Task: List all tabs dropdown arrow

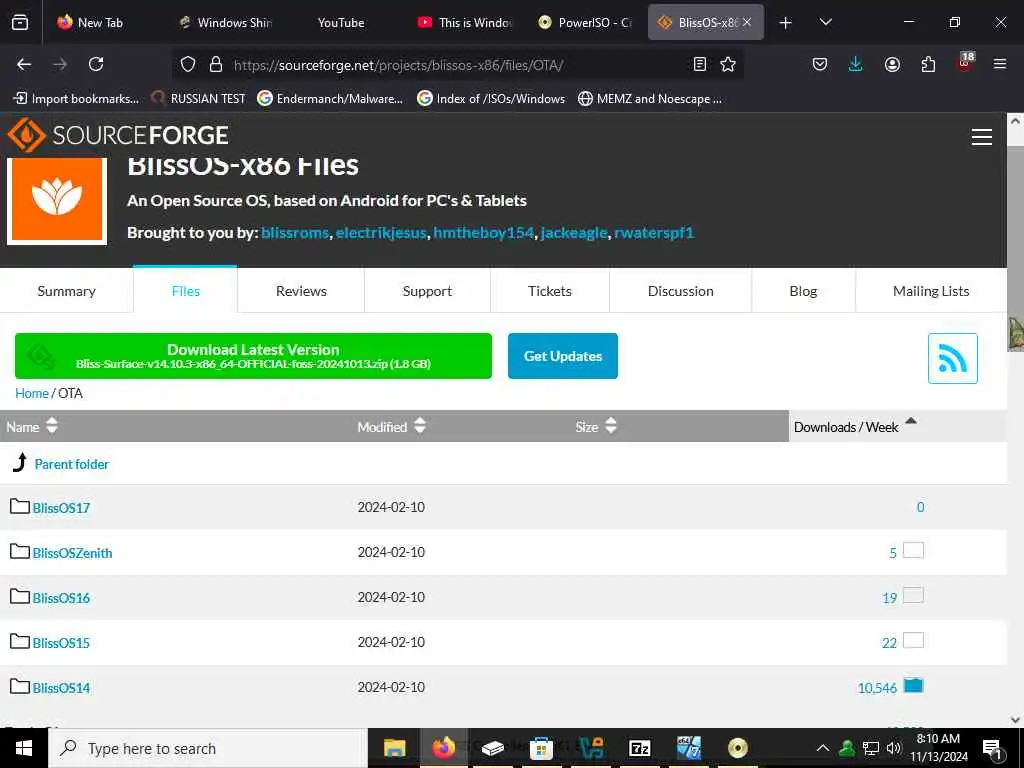Action: point(825,22)
